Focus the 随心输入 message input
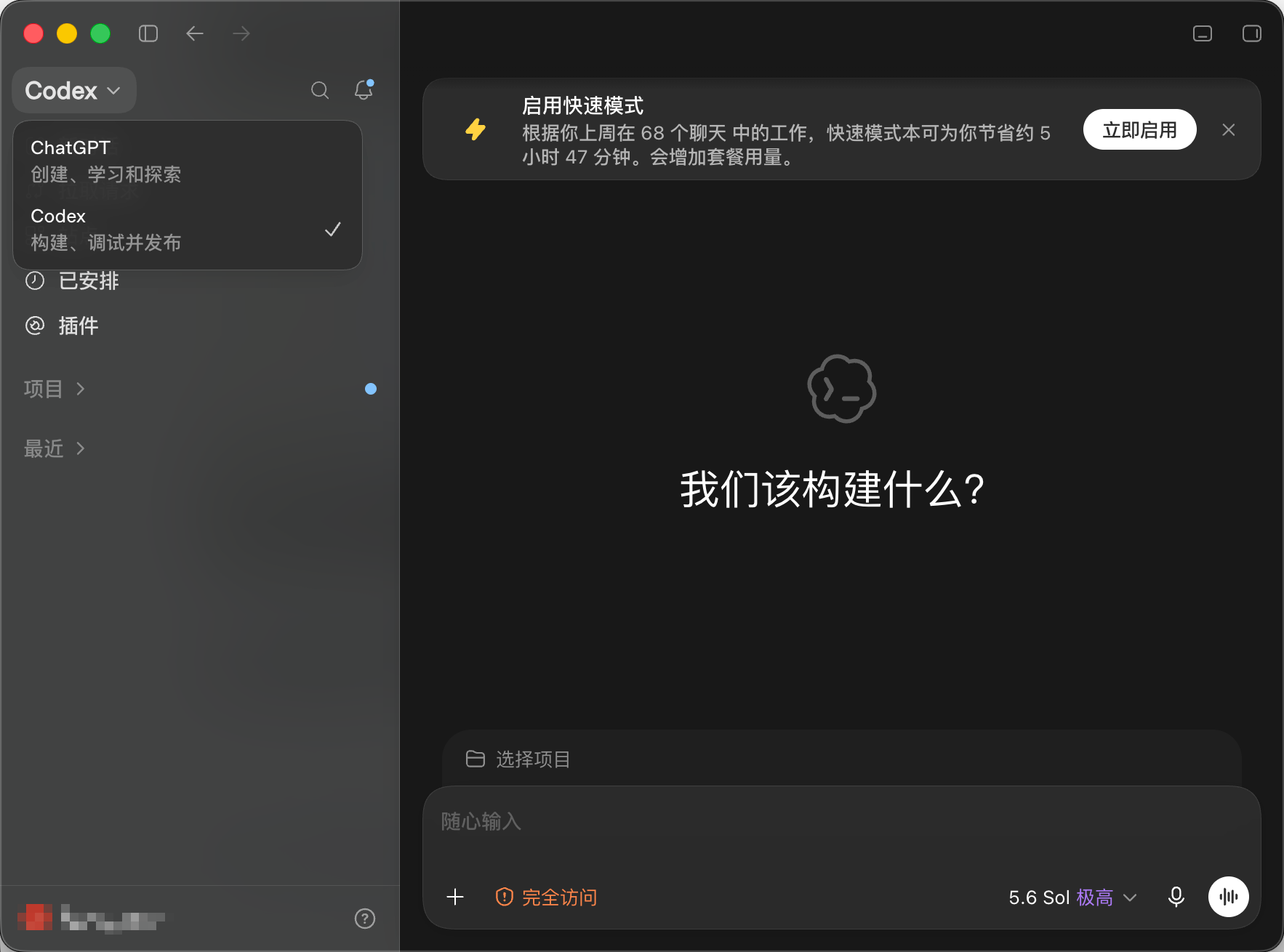Screen dimensions: 1284x952 pyautogui.click(x=841, y=822)
